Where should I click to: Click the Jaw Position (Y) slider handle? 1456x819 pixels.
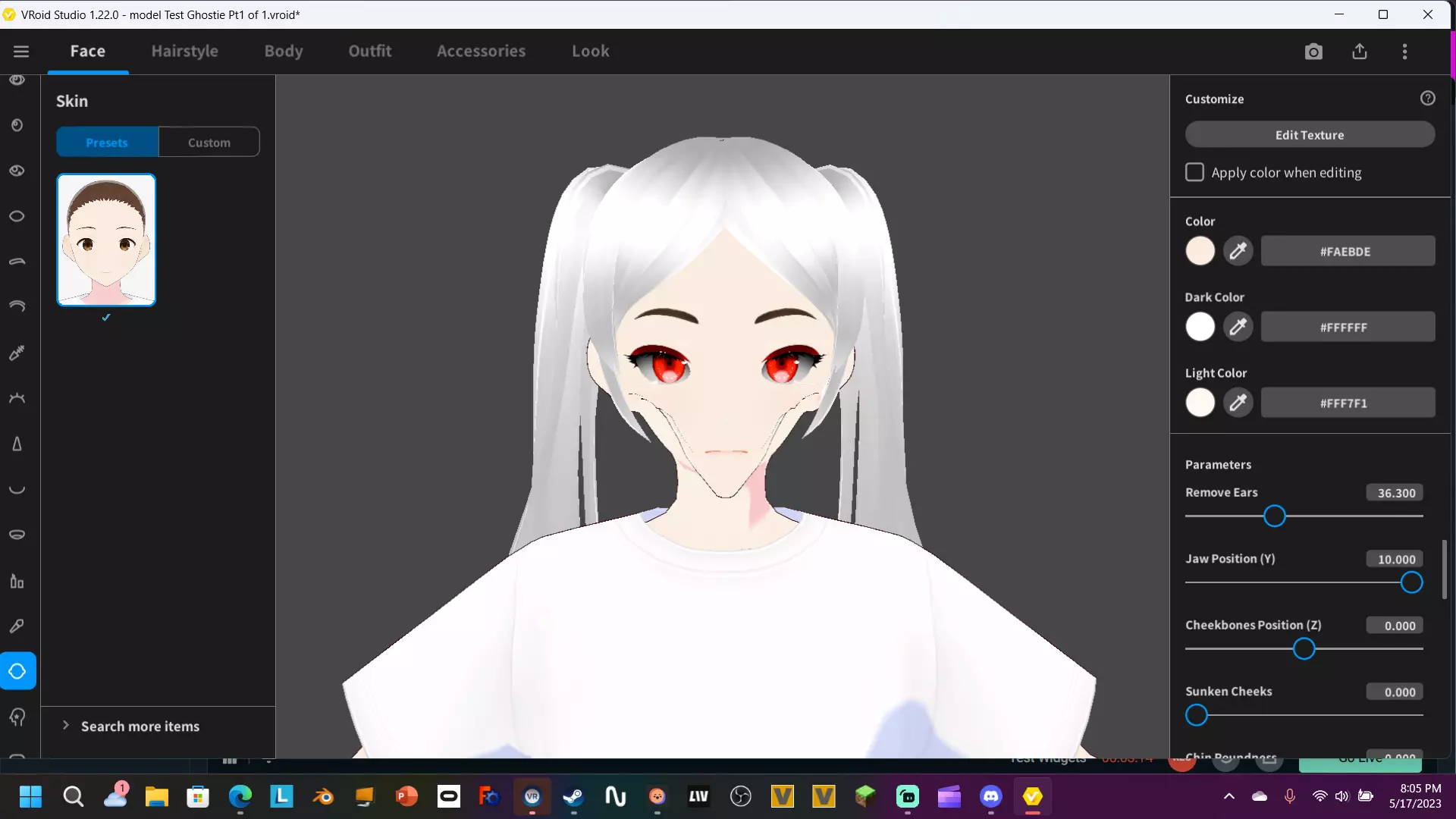1411,582
